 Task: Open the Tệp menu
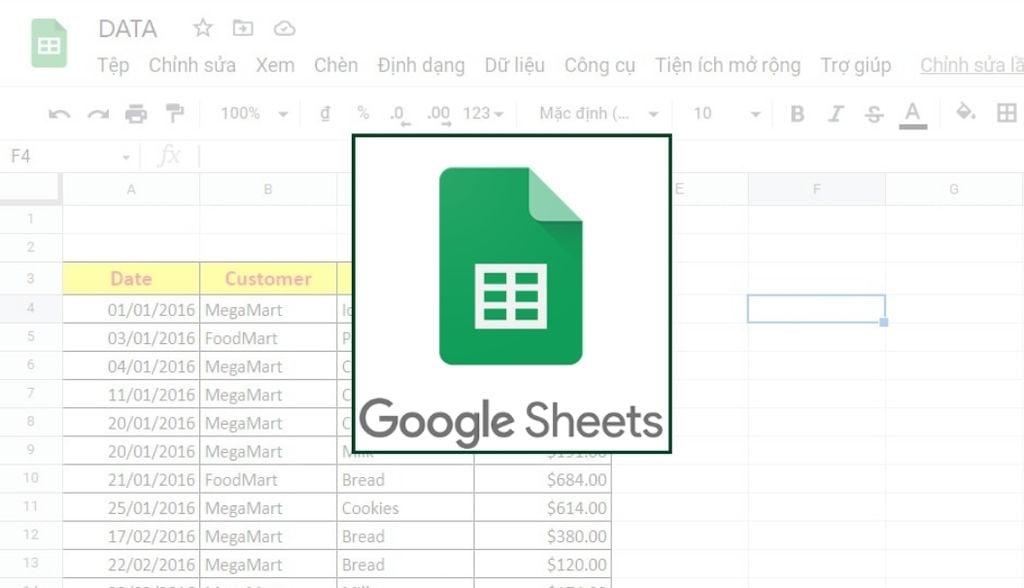pos(114,65)
